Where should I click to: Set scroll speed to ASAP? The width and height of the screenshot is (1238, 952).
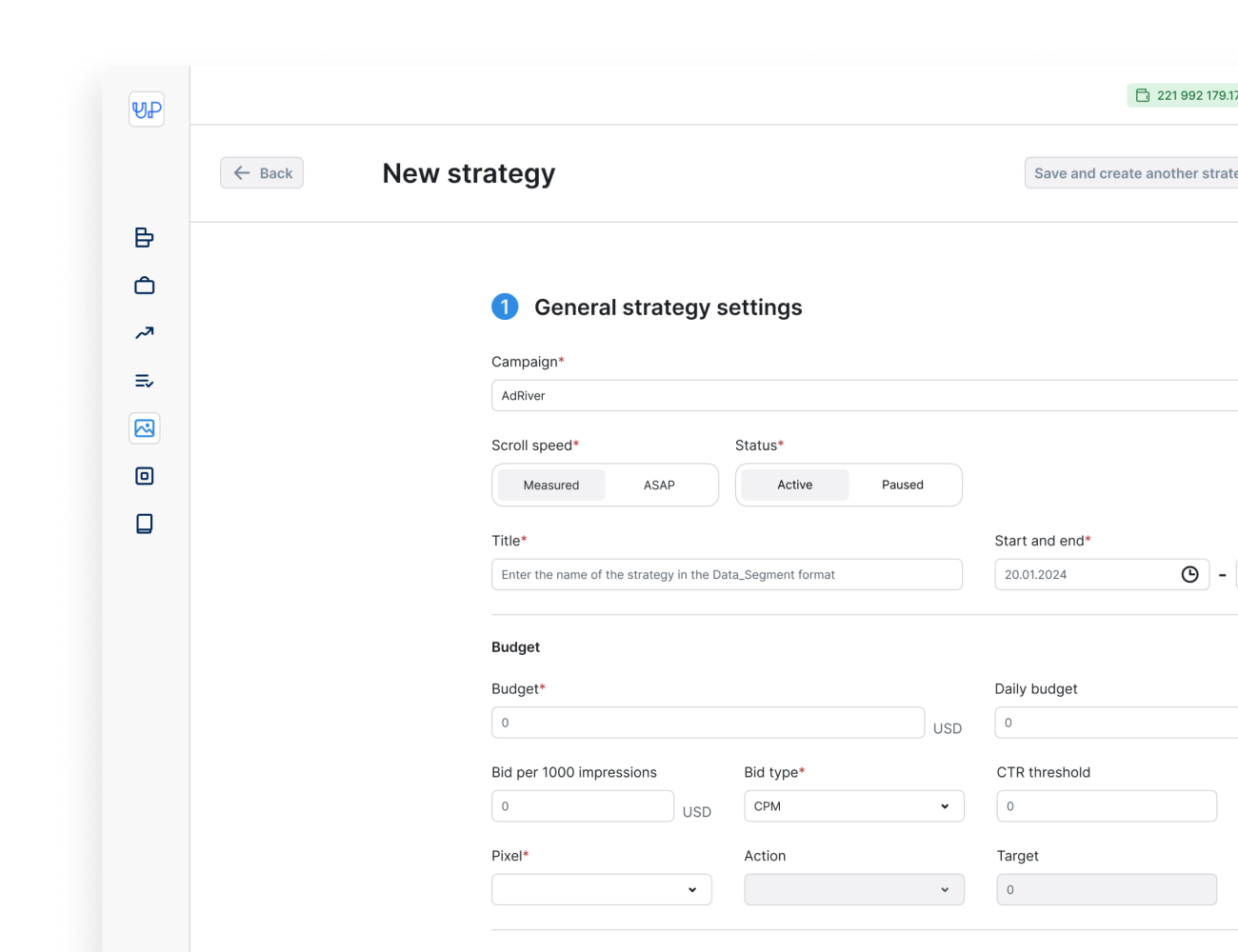pos(659,485)
